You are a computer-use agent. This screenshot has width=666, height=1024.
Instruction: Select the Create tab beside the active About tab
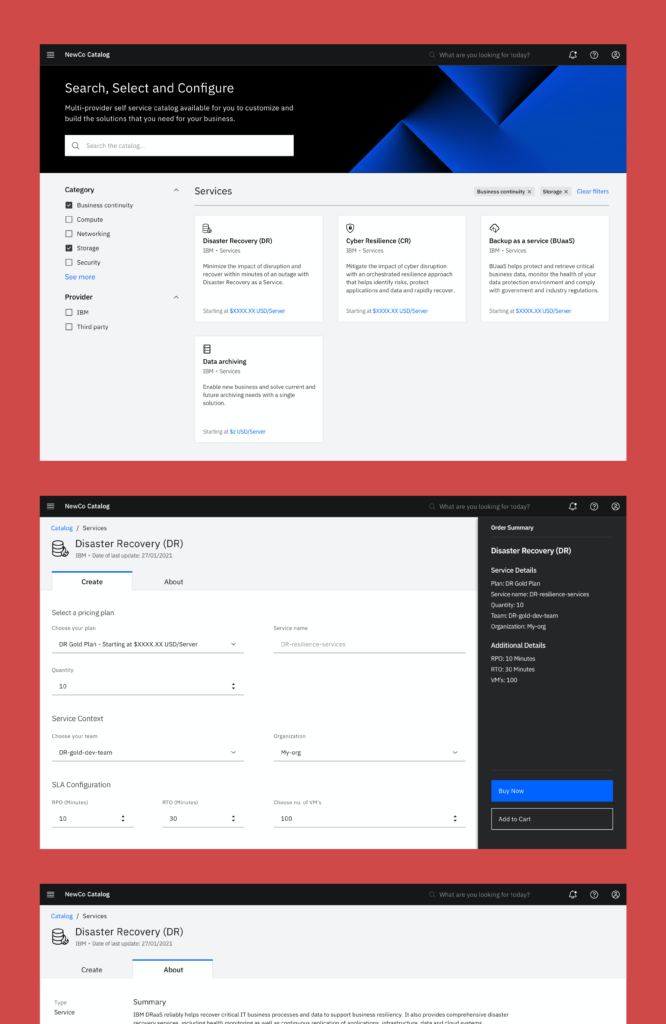click(x=91, y=969)
